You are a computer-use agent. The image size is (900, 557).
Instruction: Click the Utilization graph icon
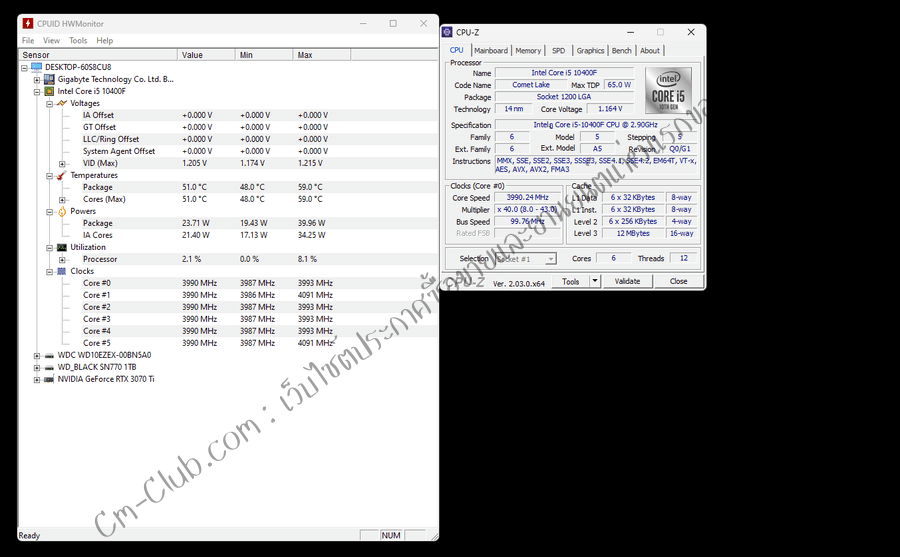61,247
